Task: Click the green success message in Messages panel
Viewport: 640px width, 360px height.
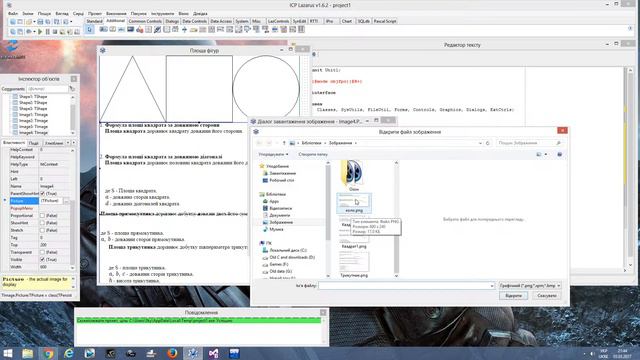Action: point(199,321)
